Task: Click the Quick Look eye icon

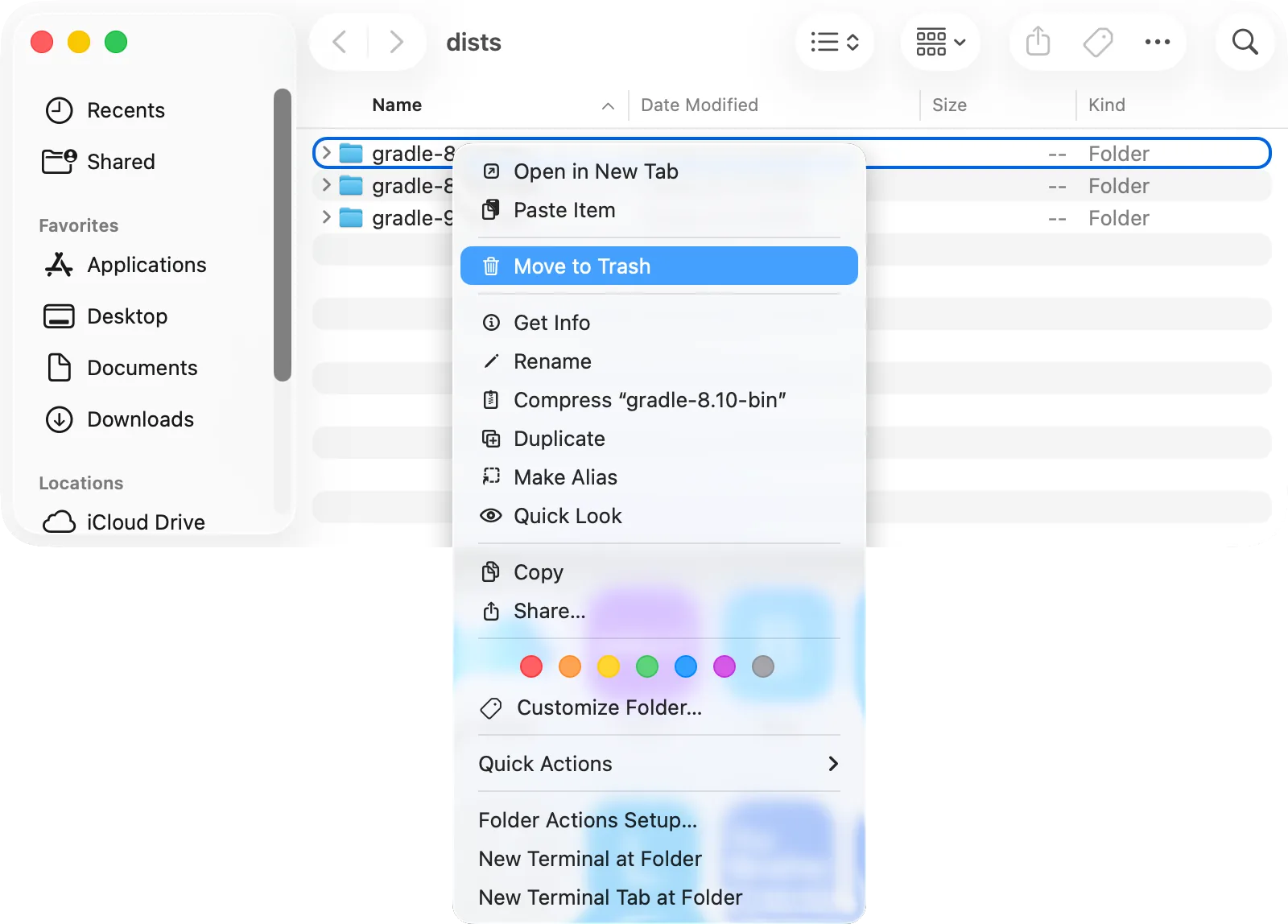Action: click(x=491, y=516)
